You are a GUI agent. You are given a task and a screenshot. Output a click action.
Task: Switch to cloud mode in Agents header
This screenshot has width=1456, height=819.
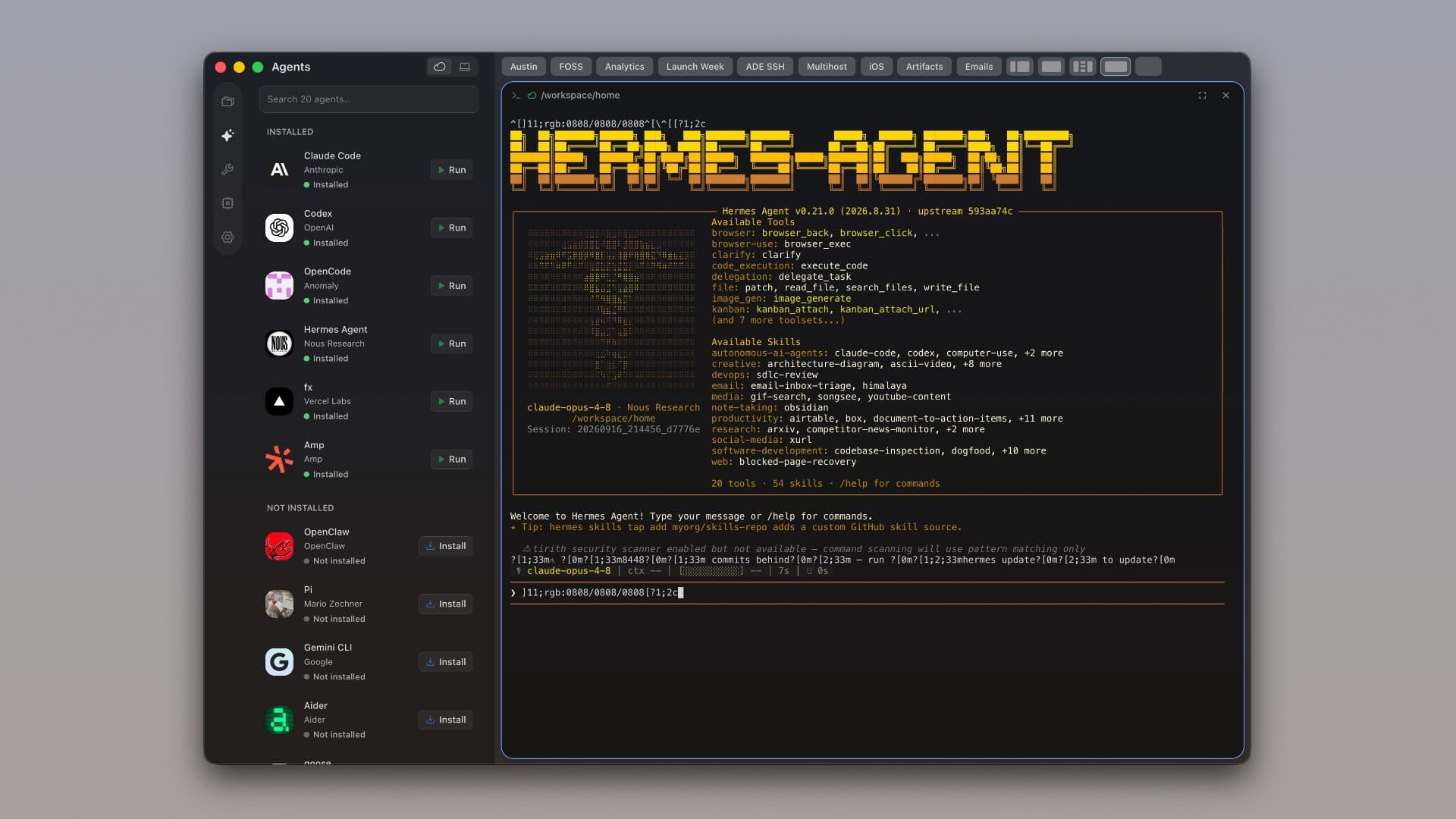coord(439,67)
